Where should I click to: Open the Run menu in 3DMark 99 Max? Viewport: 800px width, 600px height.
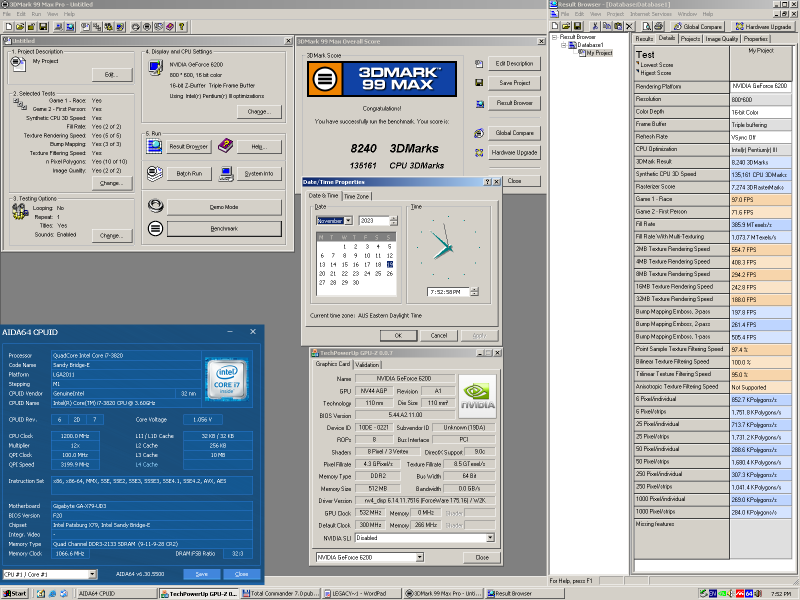[36, 14]
